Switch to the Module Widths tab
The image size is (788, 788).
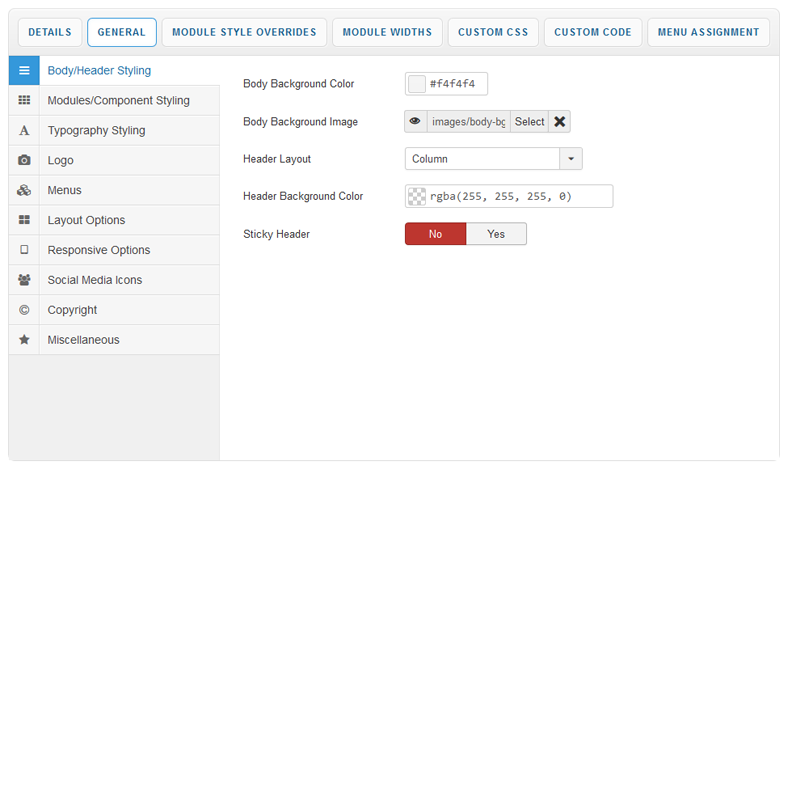[x=387, y=32]
